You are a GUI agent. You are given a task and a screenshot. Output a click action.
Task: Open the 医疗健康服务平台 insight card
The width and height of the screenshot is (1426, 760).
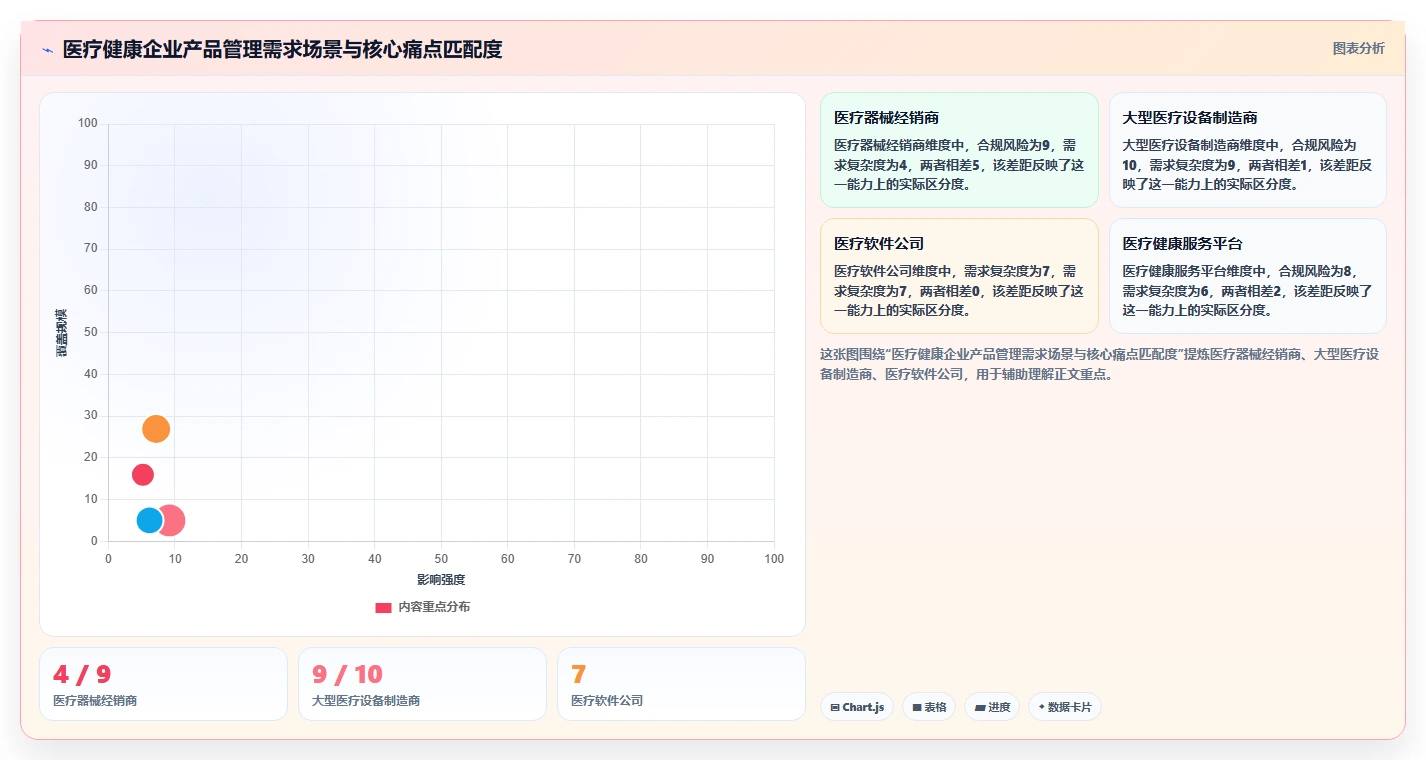point(1247,276)
